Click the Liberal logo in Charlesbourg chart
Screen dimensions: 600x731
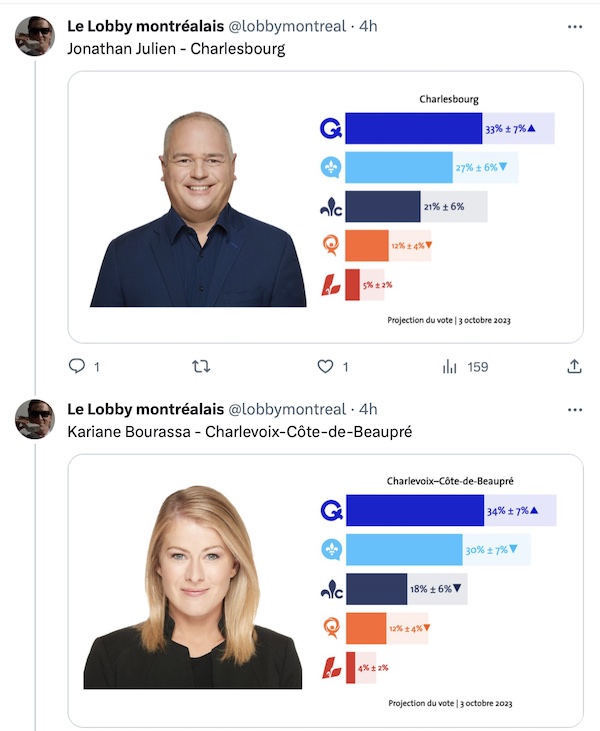(x=331, y=285)
